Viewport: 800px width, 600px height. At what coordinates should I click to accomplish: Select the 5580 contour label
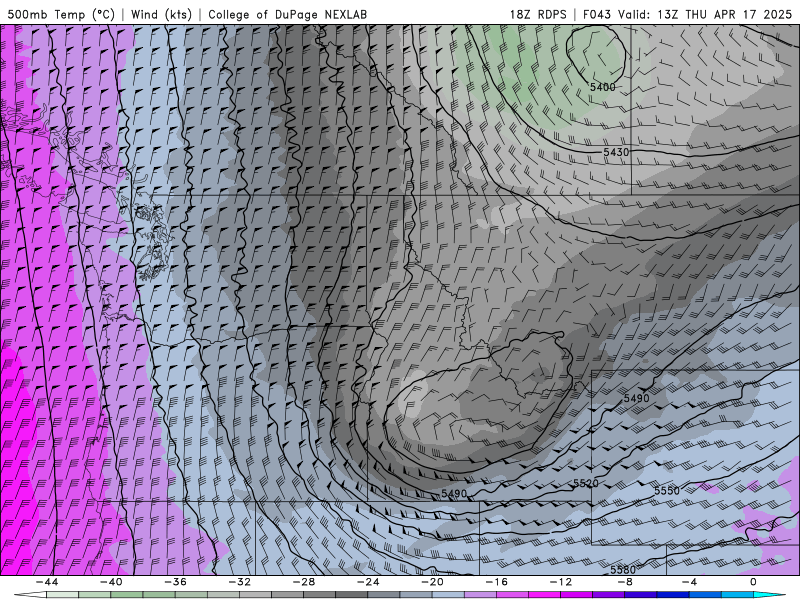click(623, 569)
